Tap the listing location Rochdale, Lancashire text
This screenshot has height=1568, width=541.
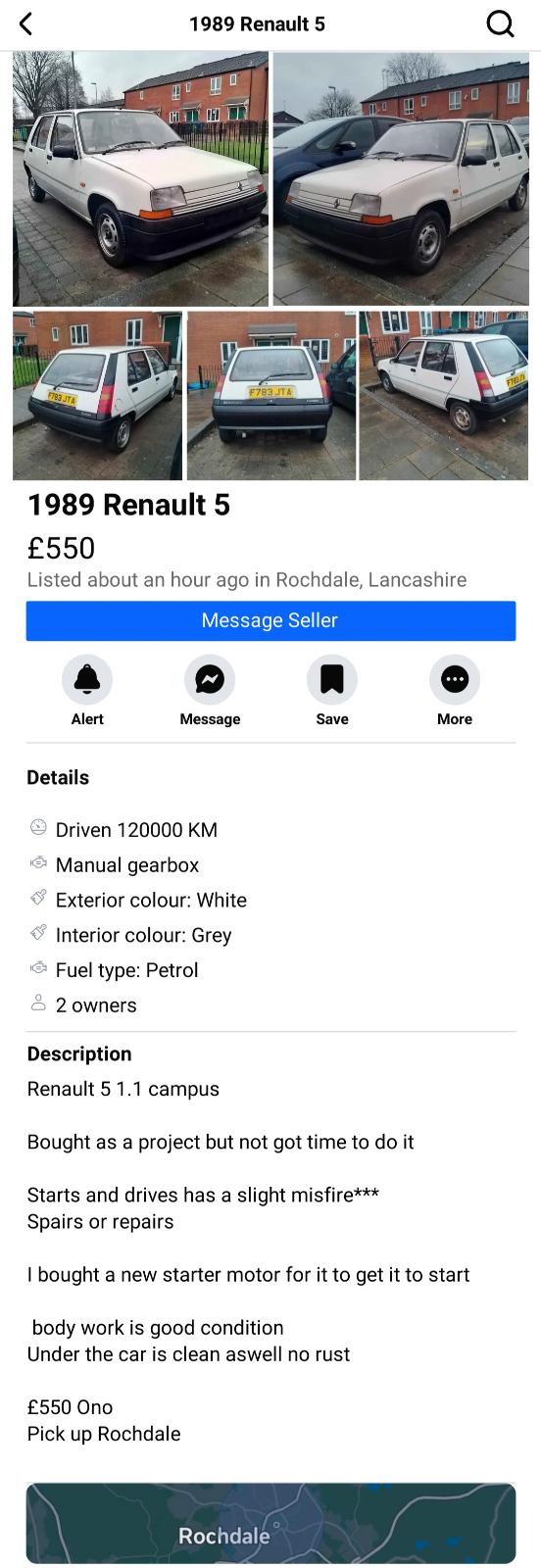point(371,579)
